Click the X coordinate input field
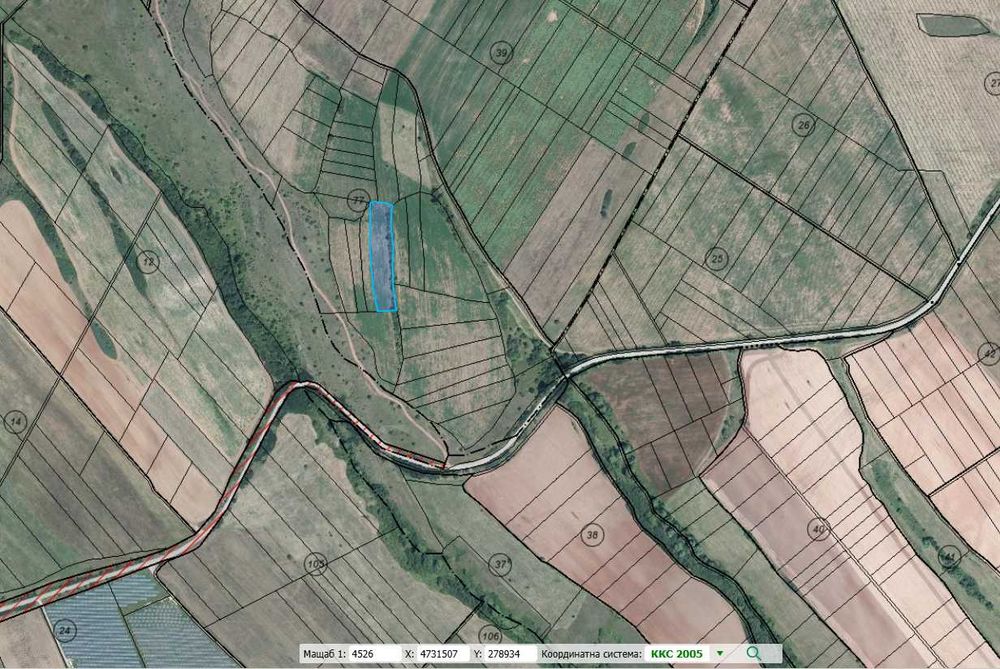Viewport: 1000px width, 669px height. [x=442, y=653]
